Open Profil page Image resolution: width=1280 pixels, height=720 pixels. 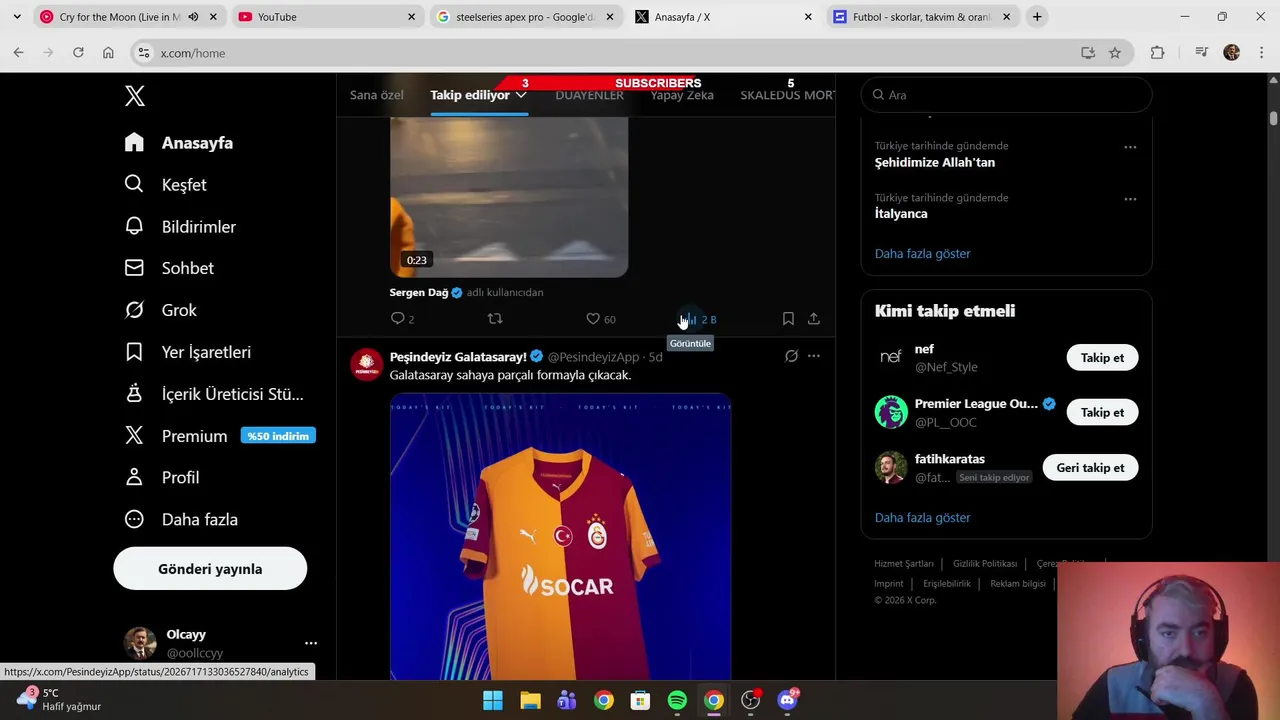(x=162, y=477)
